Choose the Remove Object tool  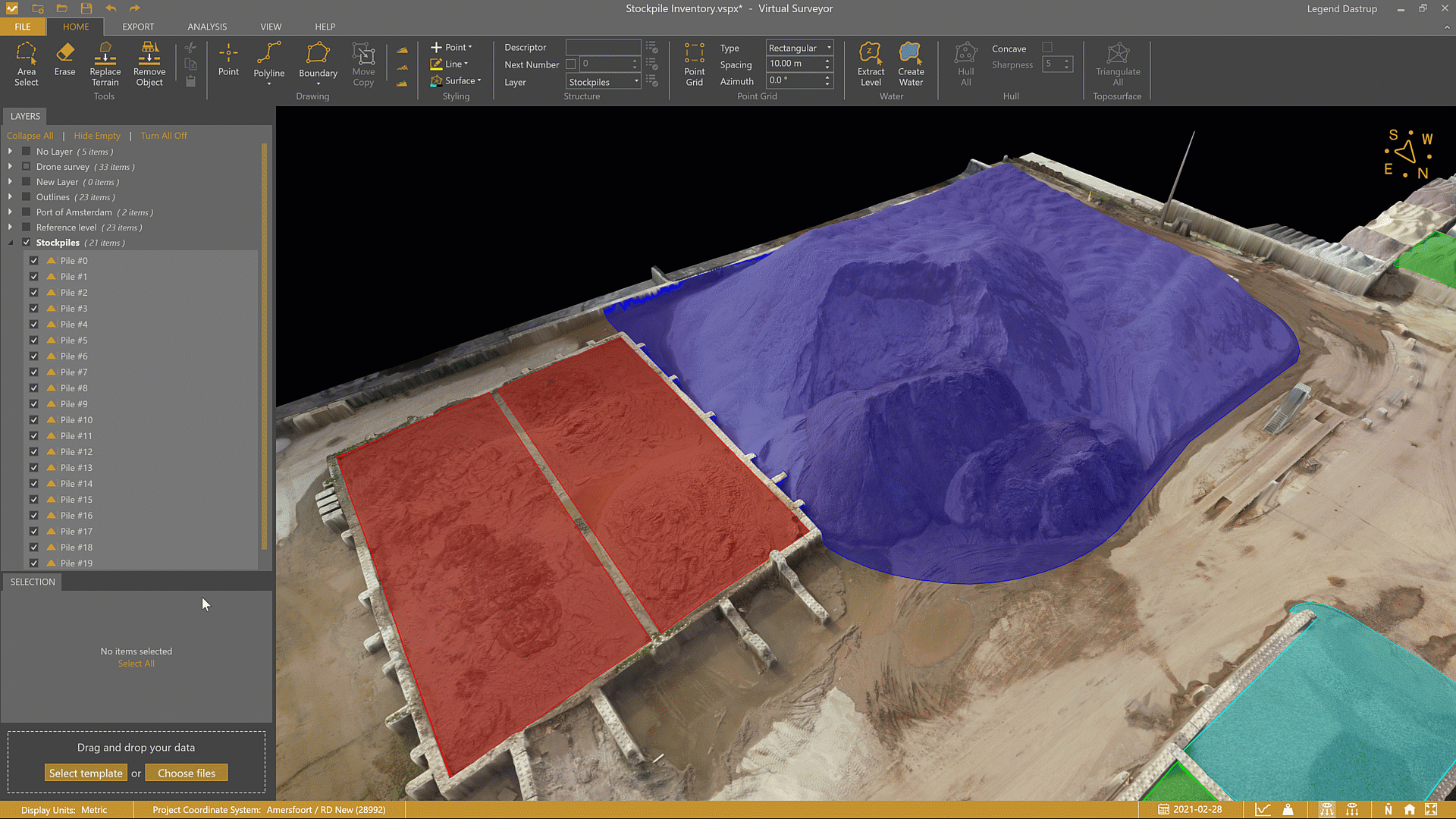pos(149,64)
